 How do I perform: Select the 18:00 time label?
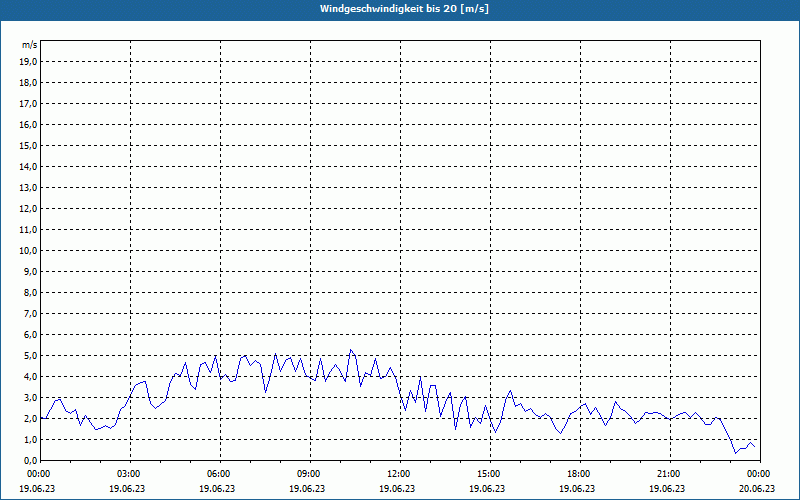(x=580, y=474)
